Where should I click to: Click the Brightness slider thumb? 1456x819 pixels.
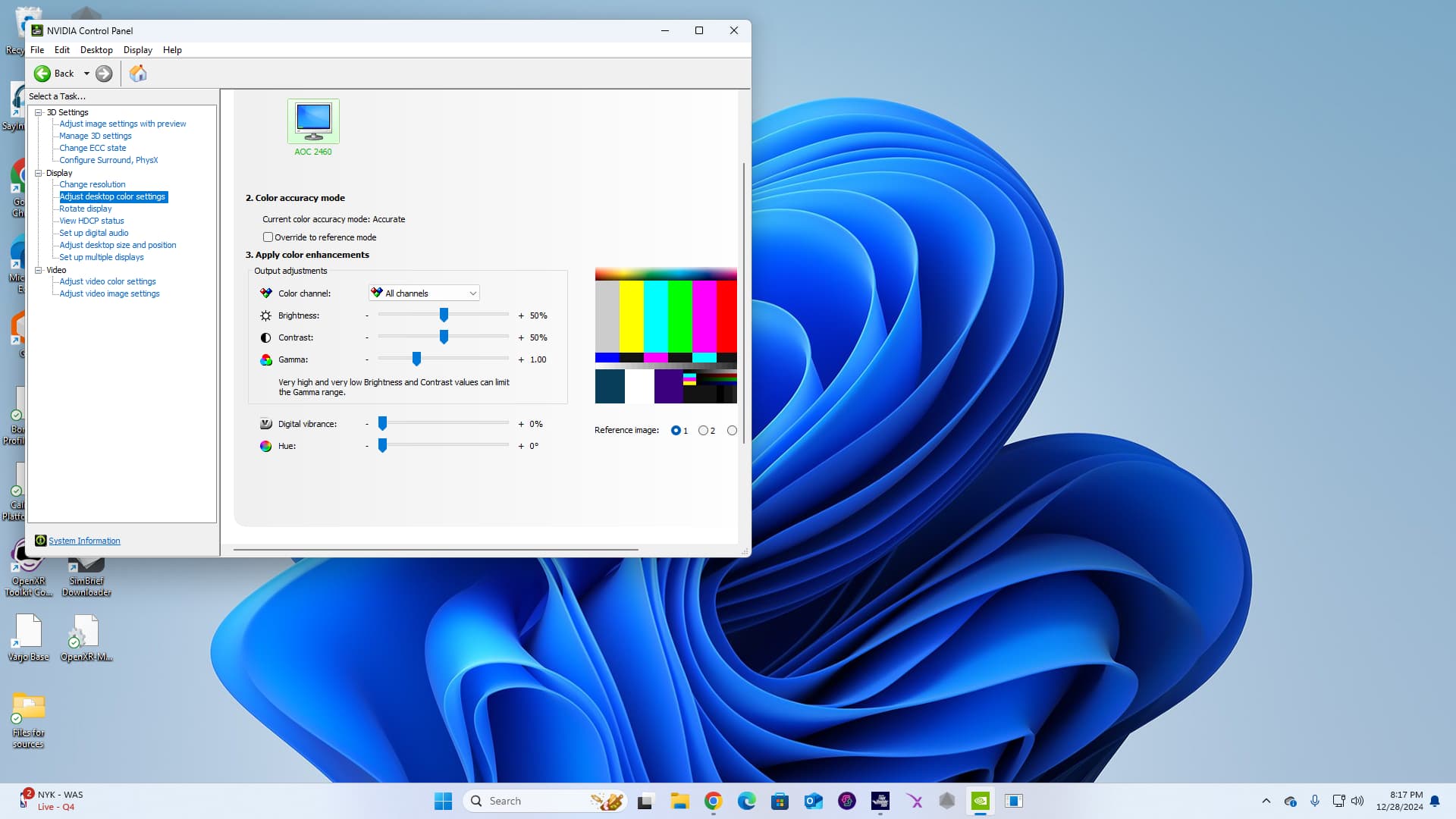click(x=444, y=315)
